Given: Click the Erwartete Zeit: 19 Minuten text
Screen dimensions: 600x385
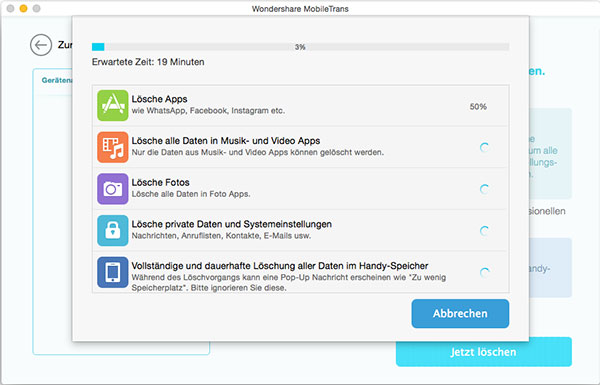Looking at the screenshot, I should click(148, 62).
